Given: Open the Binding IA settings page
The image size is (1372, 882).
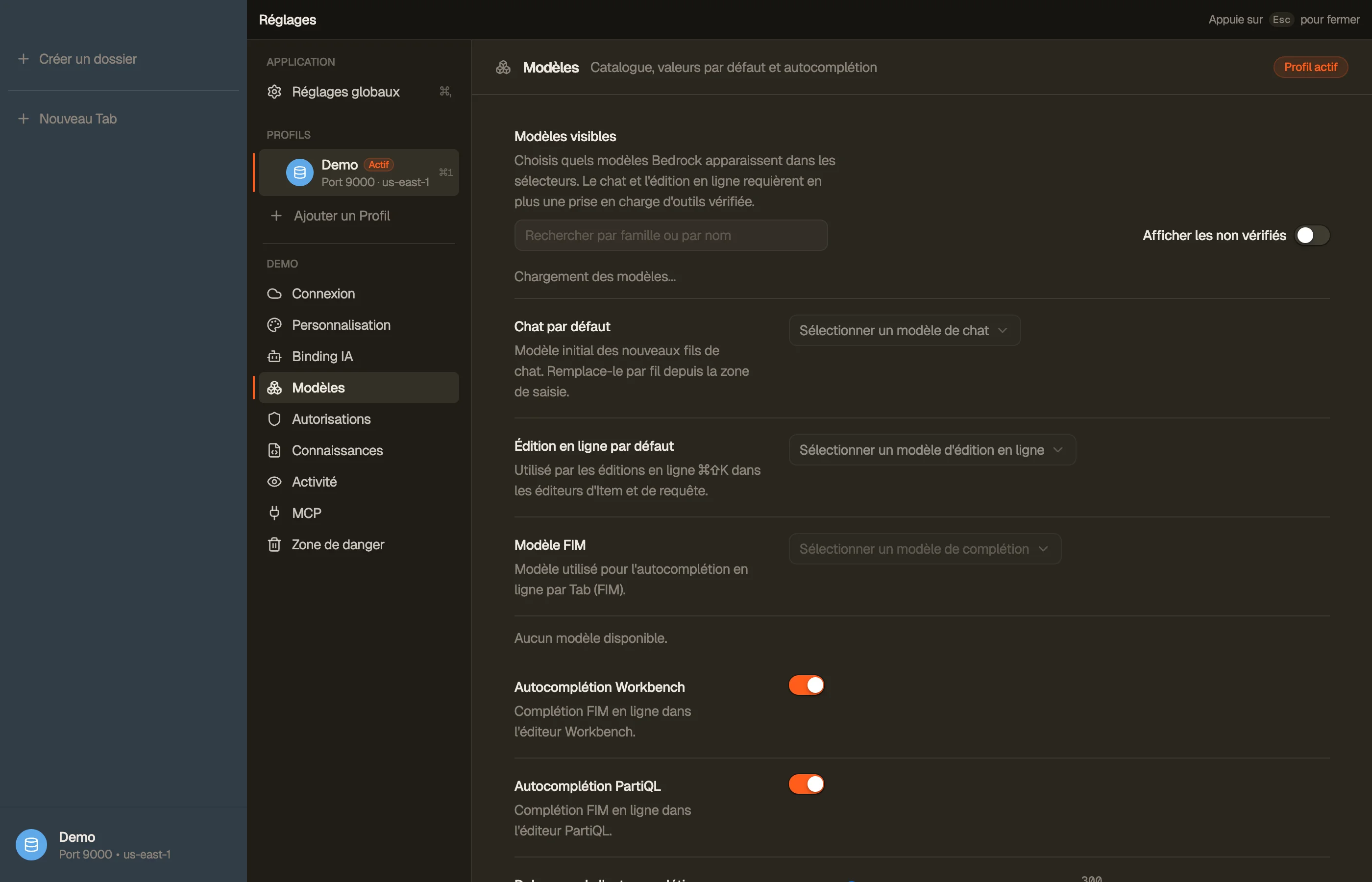Looking at the screenshot, I should point(359,356).
